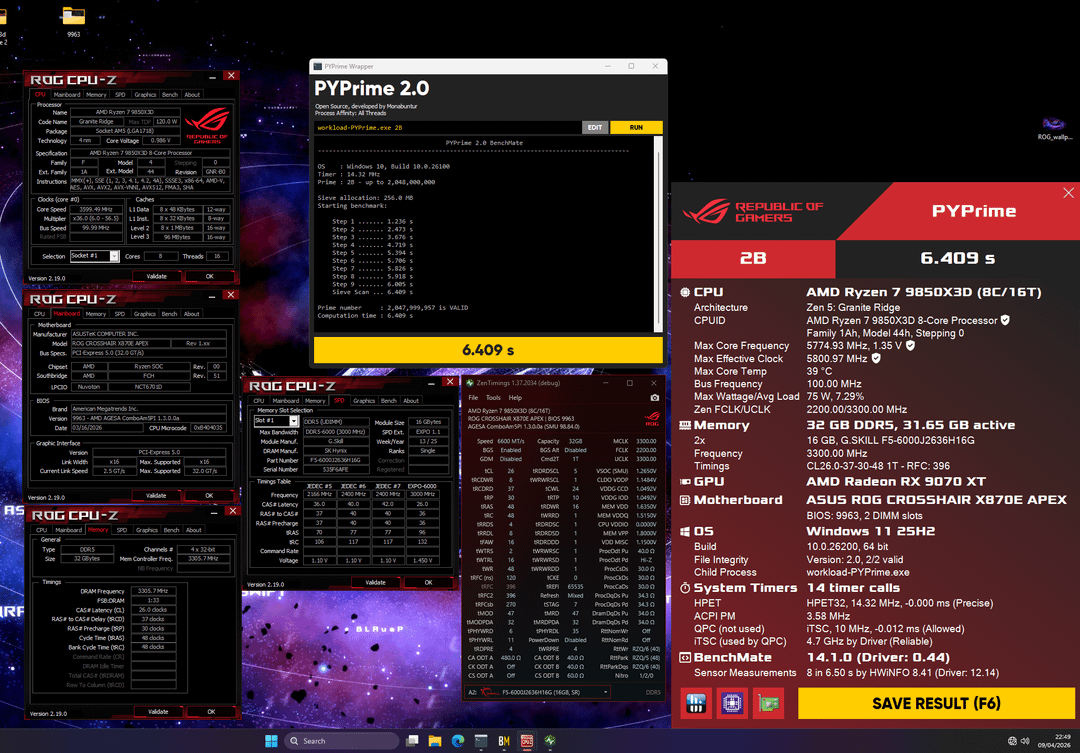This screenshot has height=753, width=1080.
Task: Click the ZenTimings screenshot camera icon
Action: [654, 397]
